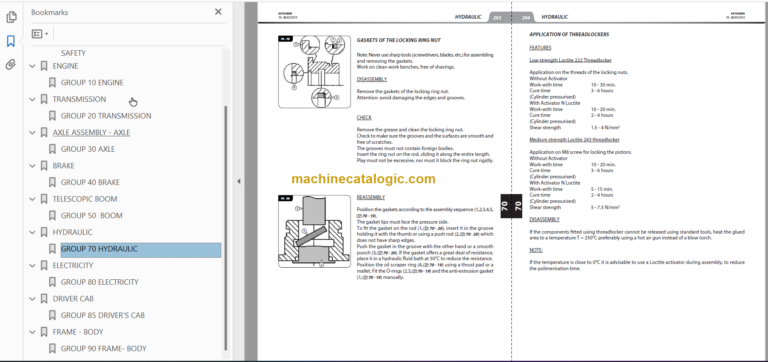Open GROUP 20 TRANSMISSION bookmark

point(106,116)
